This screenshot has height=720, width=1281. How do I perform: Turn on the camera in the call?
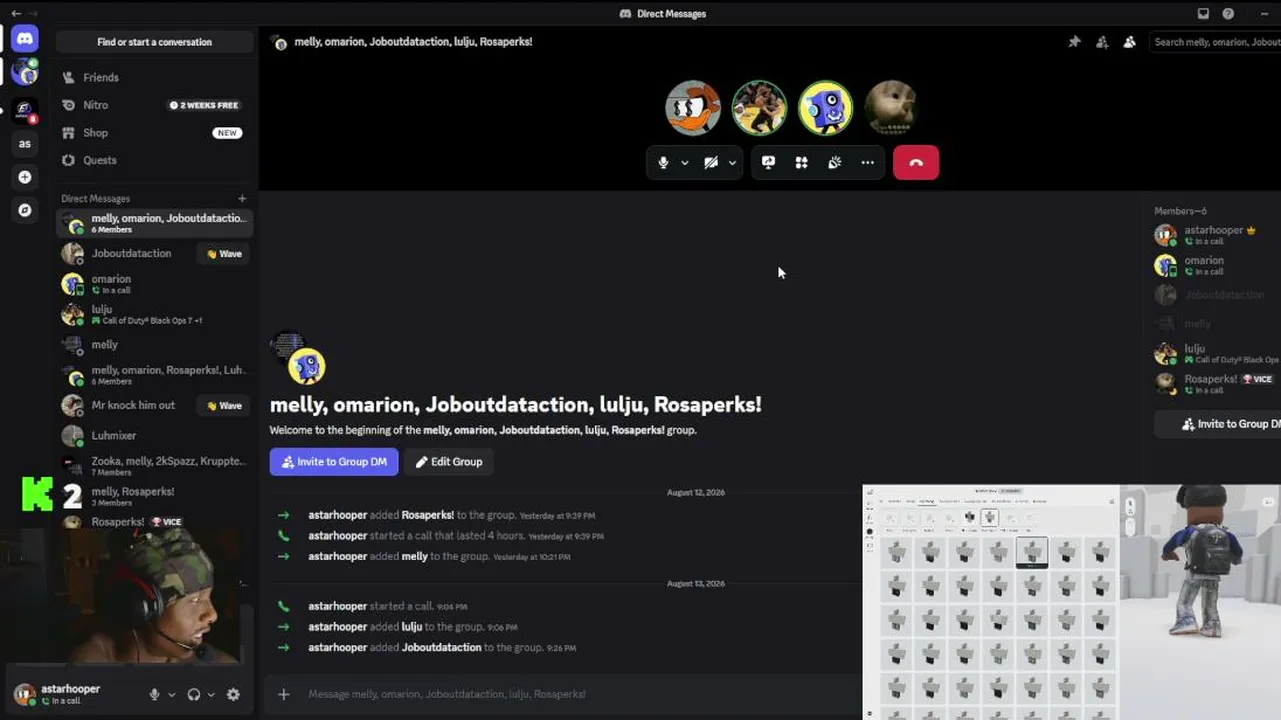click(x=711, y=162)
